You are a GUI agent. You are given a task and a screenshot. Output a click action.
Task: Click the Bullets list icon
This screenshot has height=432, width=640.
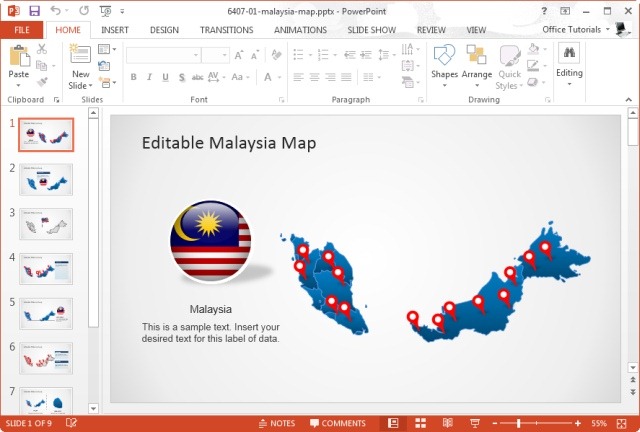[298, 55]
